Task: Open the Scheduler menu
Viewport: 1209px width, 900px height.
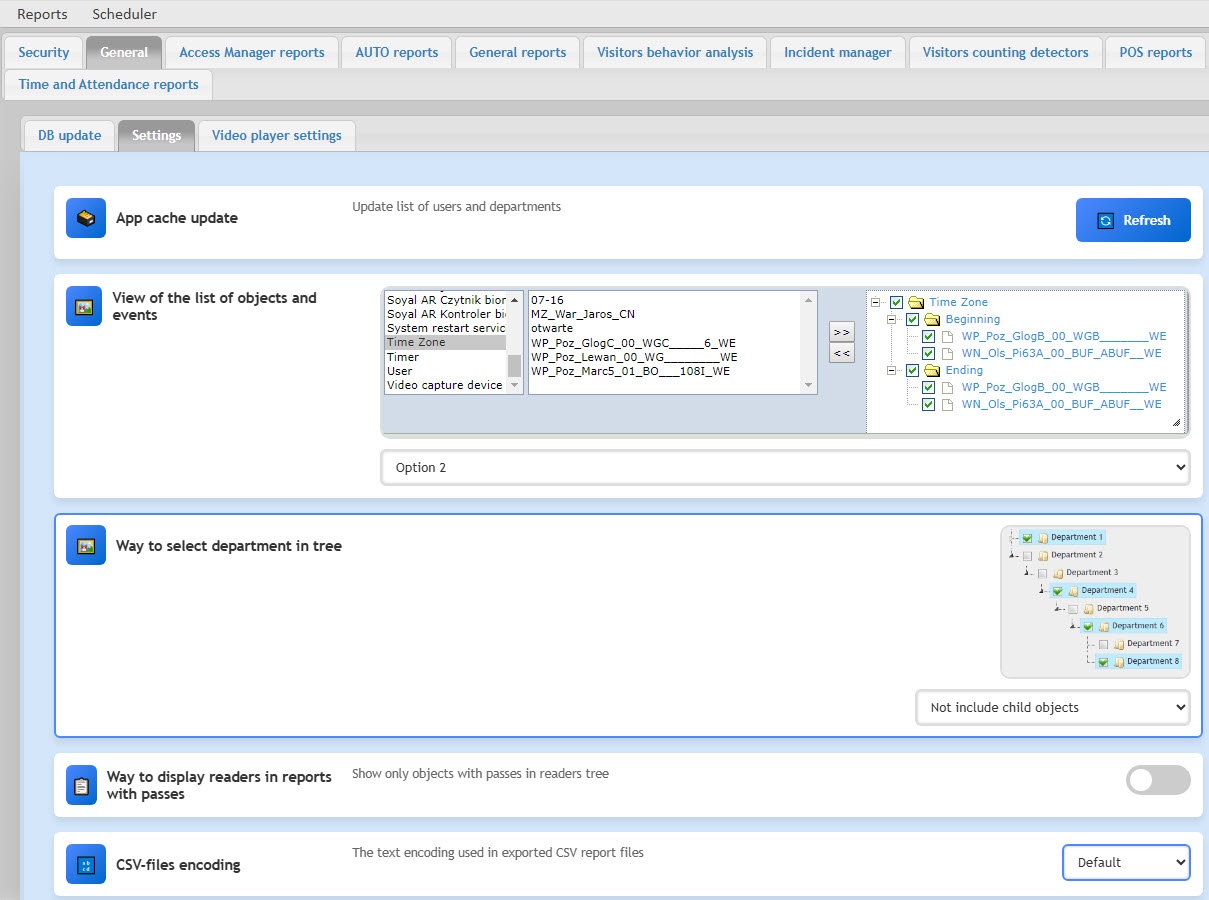Action: tap(124, 14)
